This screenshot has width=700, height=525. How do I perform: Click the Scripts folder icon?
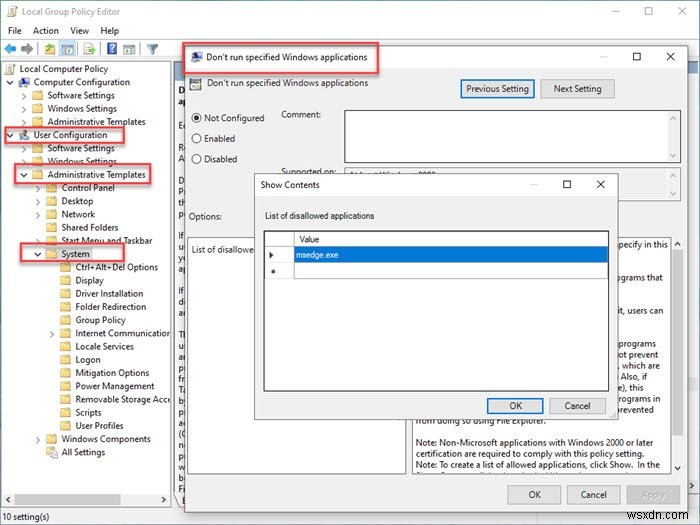[x=66, y=412]
